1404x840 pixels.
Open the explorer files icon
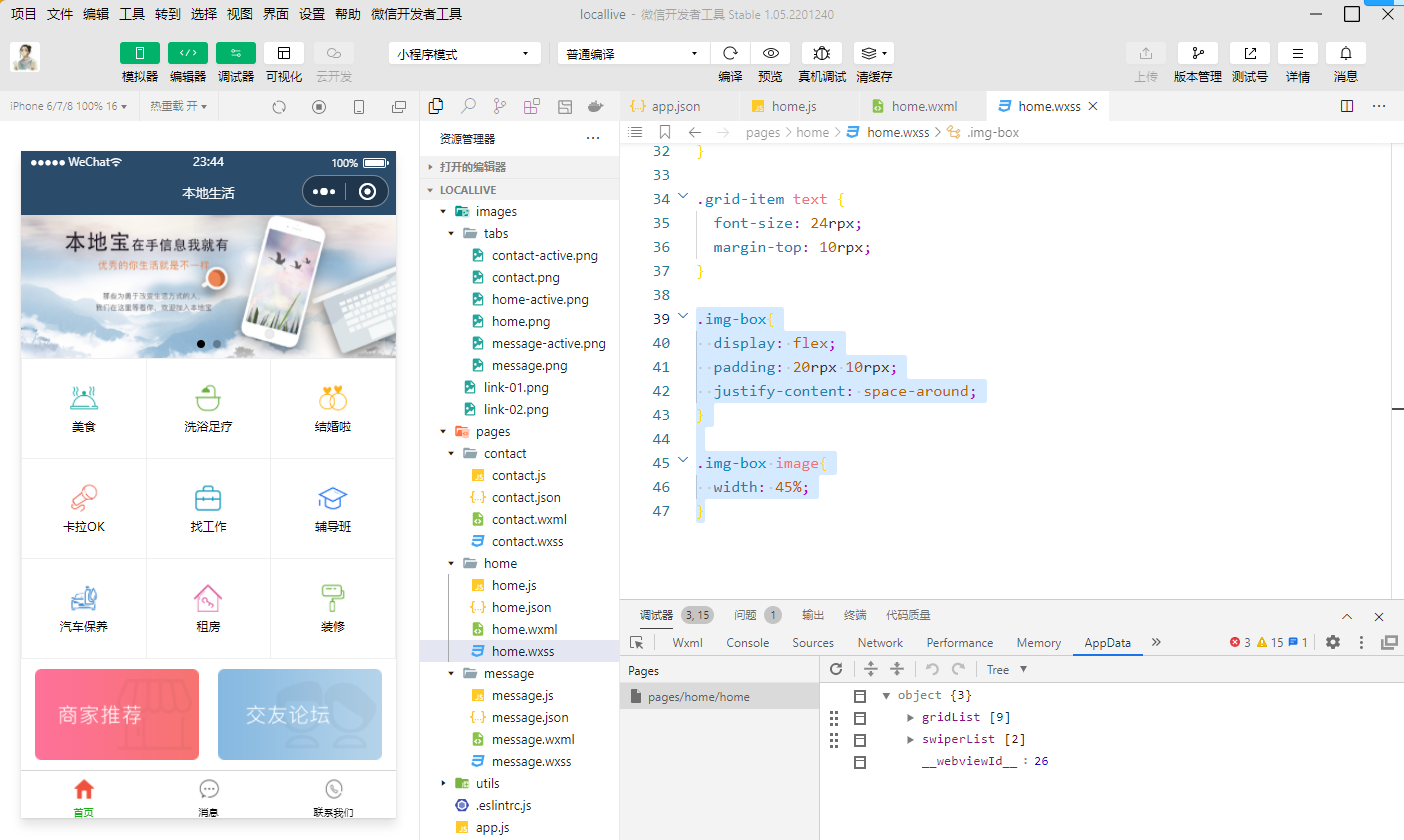(x=436, y=106)
